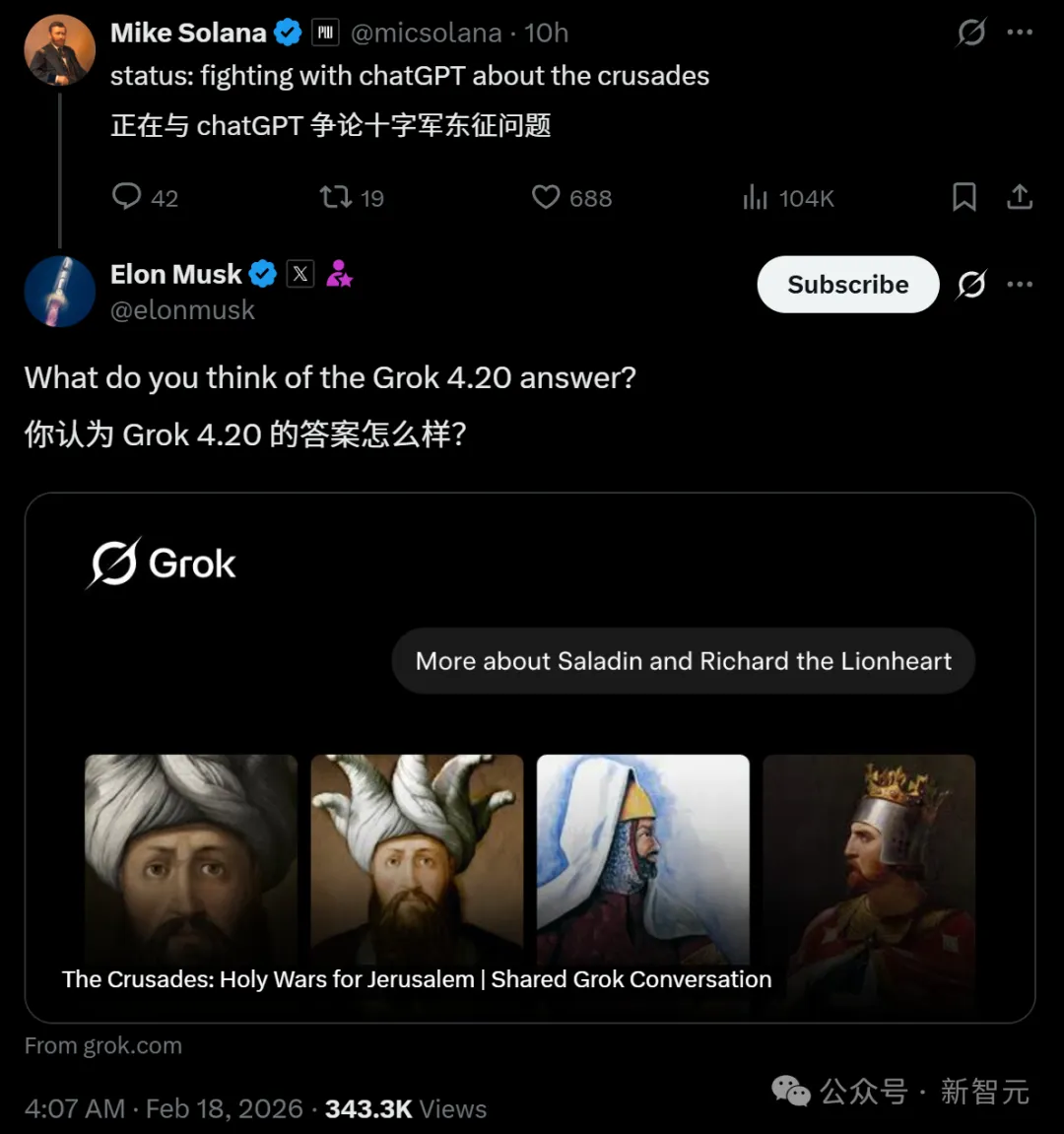Open Mike Solana's profile avatar
Viewport: 1064px width, 1134px height.
point(59,49)
